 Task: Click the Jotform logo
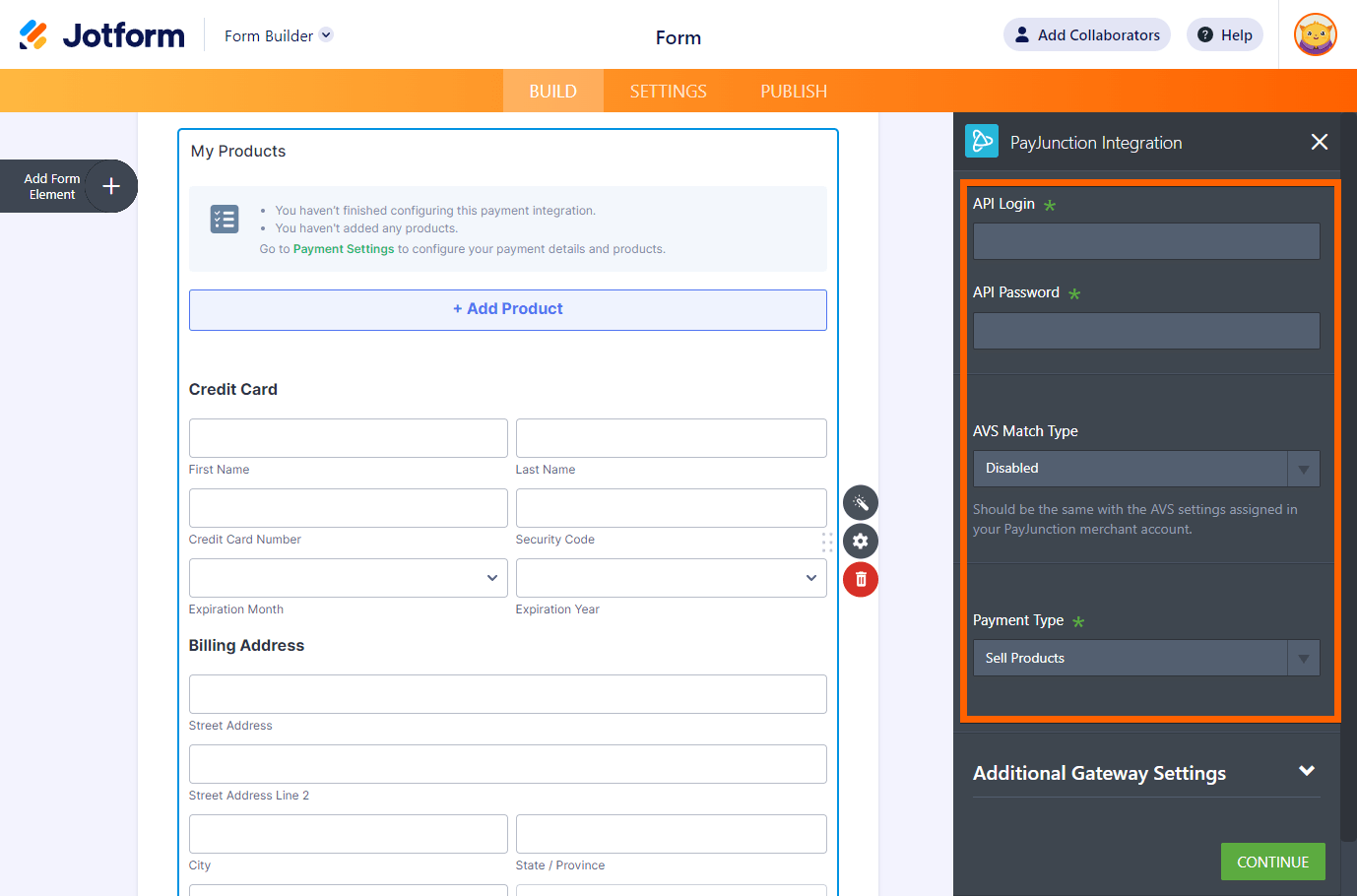coord(101,35)
